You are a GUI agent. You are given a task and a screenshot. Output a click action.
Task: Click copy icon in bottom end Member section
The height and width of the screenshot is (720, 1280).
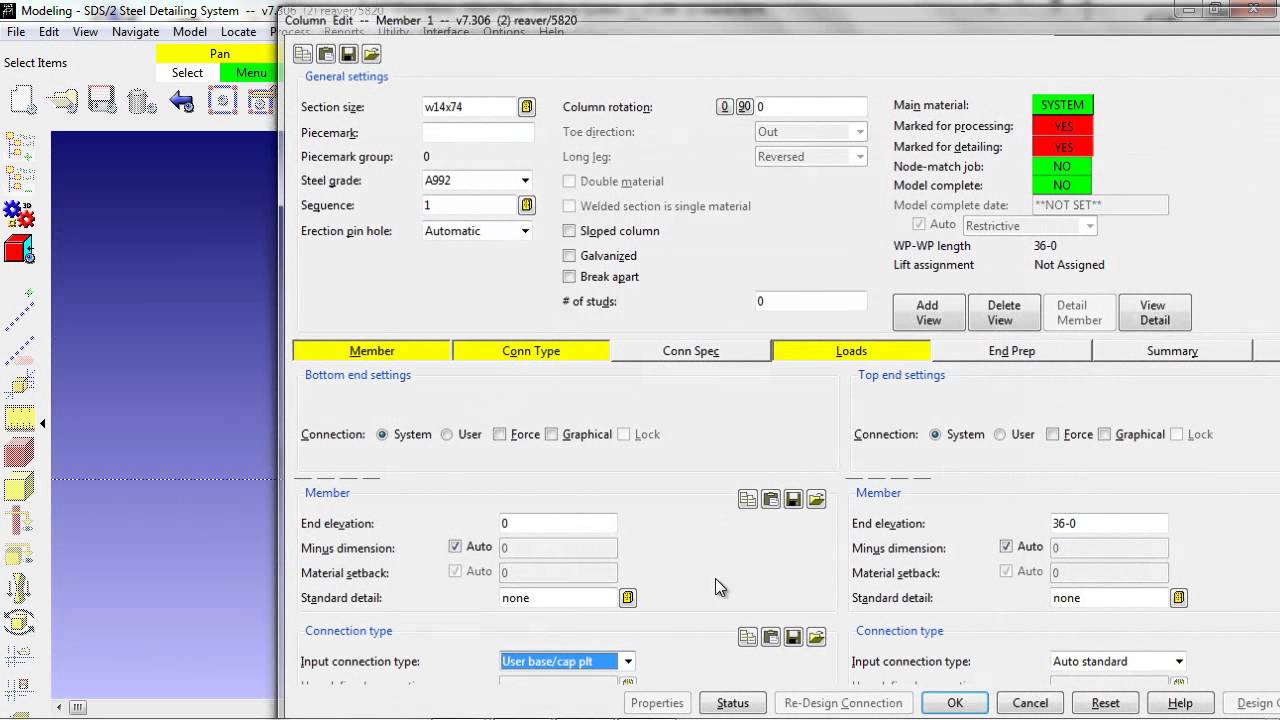[748, 499]
